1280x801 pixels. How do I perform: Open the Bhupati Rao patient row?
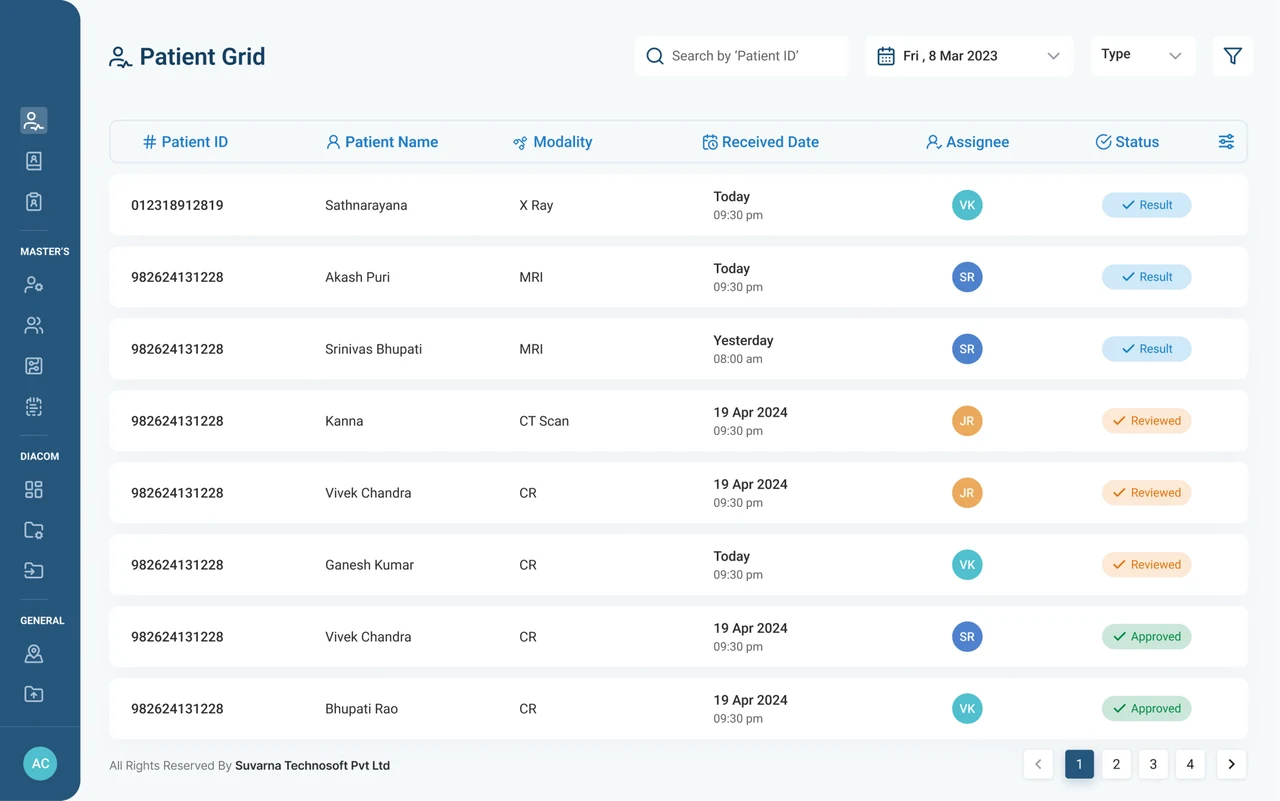click(678, 709)
